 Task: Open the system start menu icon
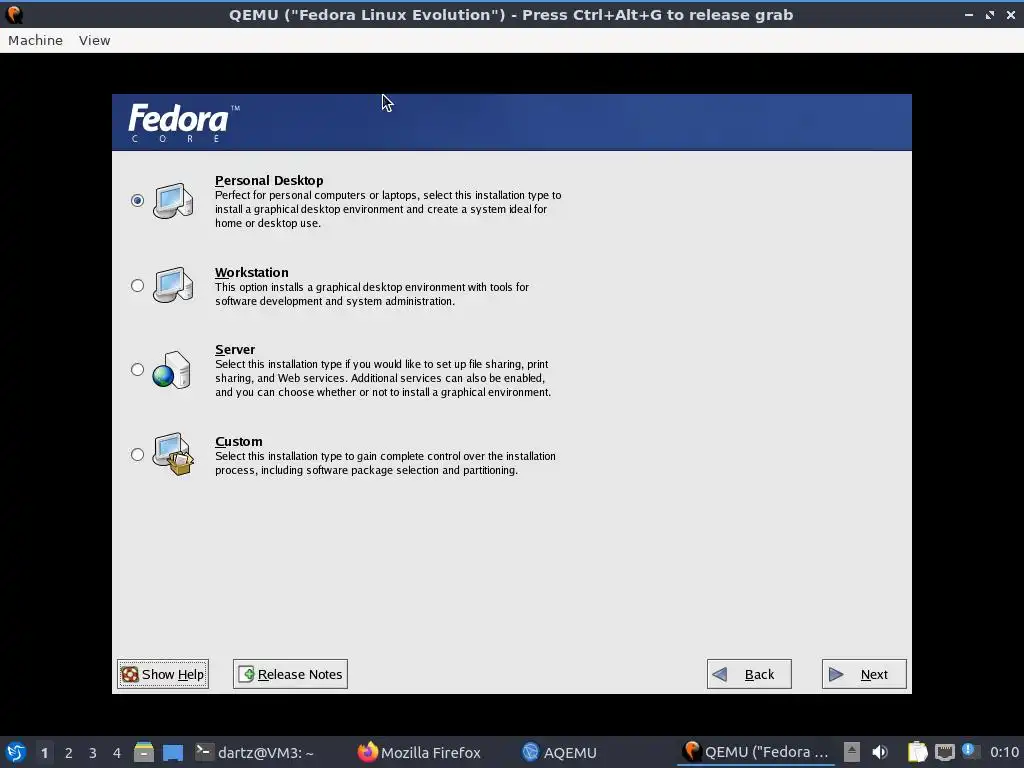click(x=16, y=752)
